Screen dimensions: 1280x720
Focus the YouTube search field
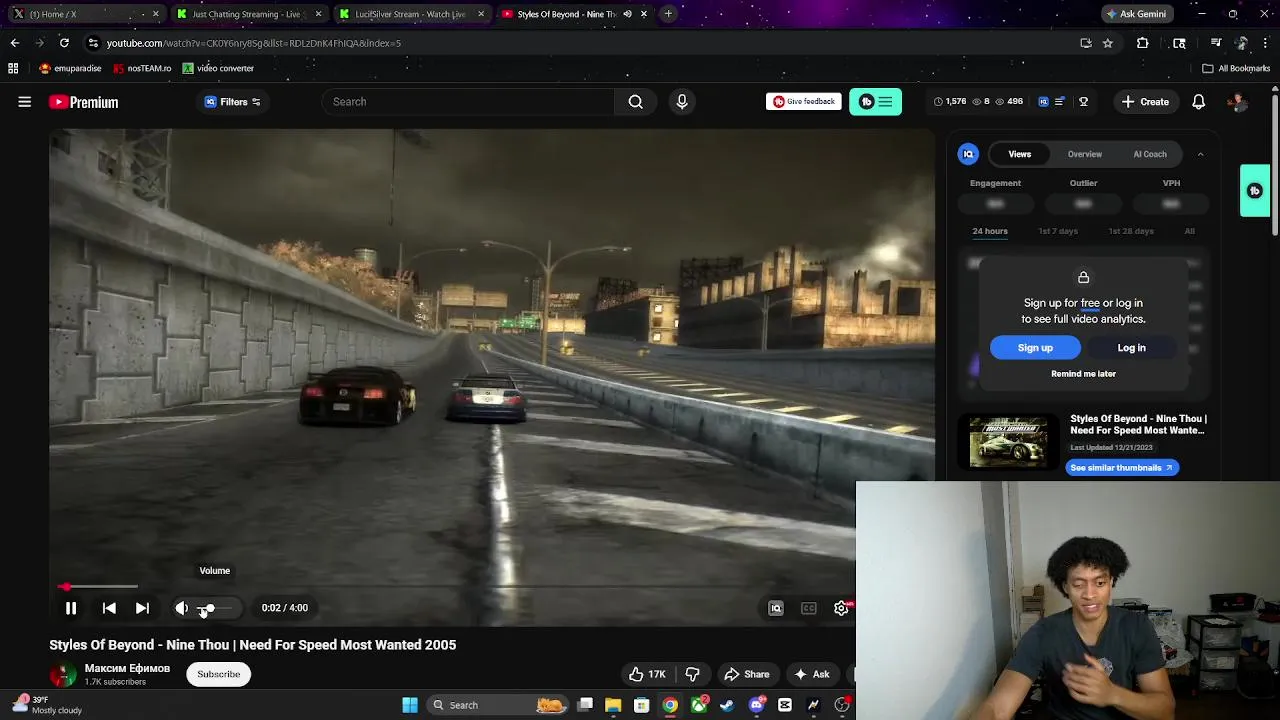coord(468,102)
